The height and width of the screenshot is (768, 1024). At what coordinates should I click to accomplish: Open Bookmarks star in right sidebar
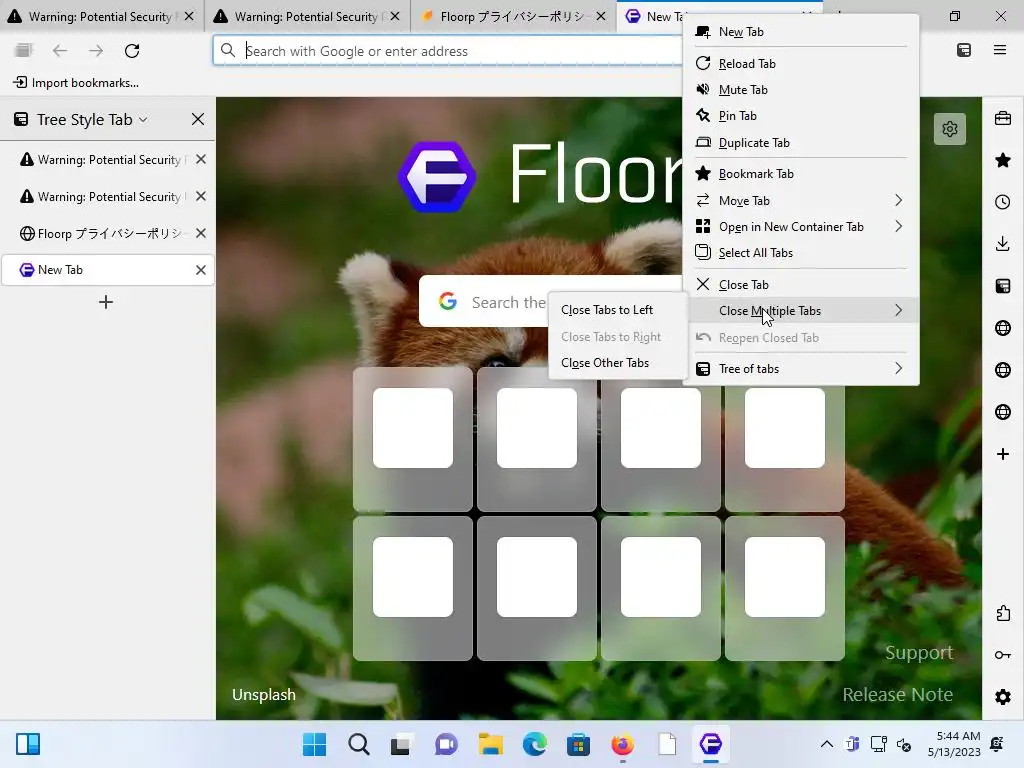coord(1003,160)
